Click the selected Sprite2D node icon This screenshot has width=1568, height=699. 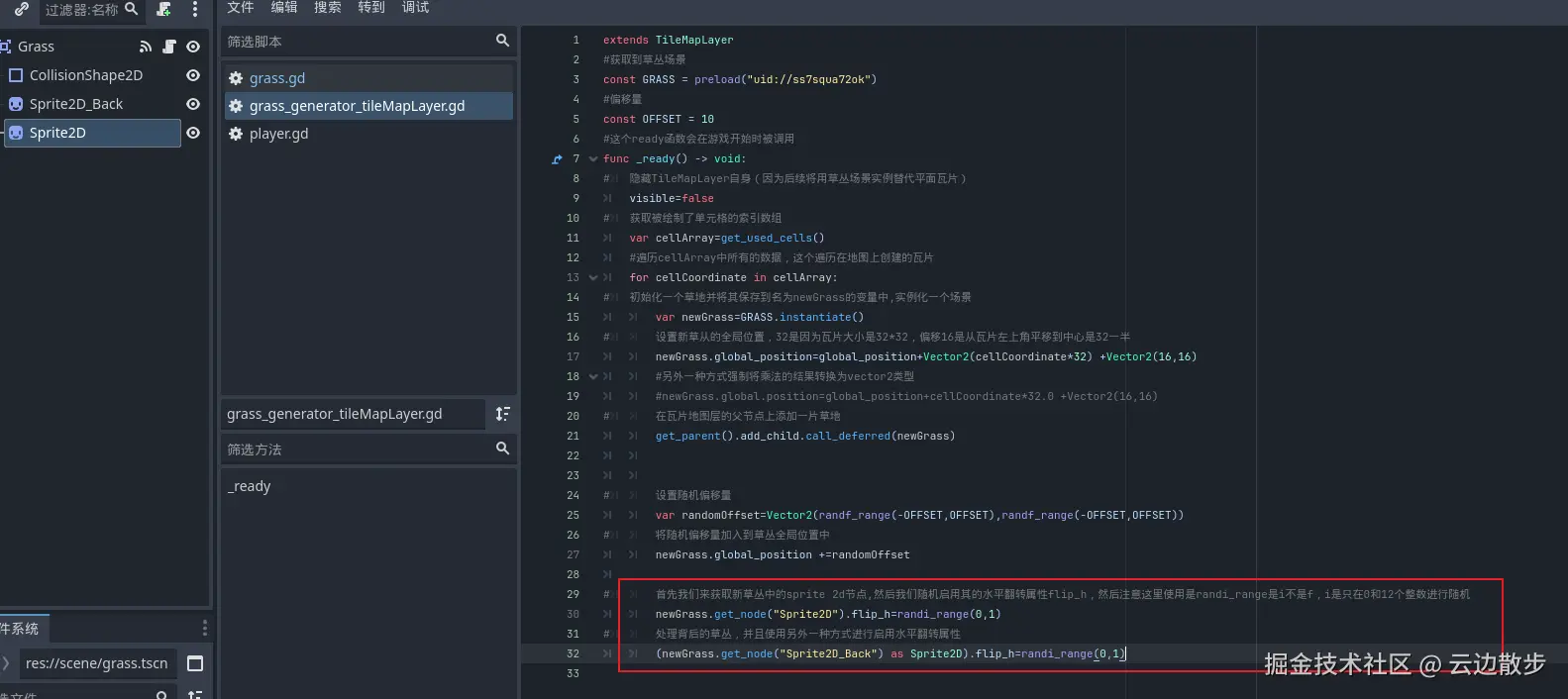[16, 133]
